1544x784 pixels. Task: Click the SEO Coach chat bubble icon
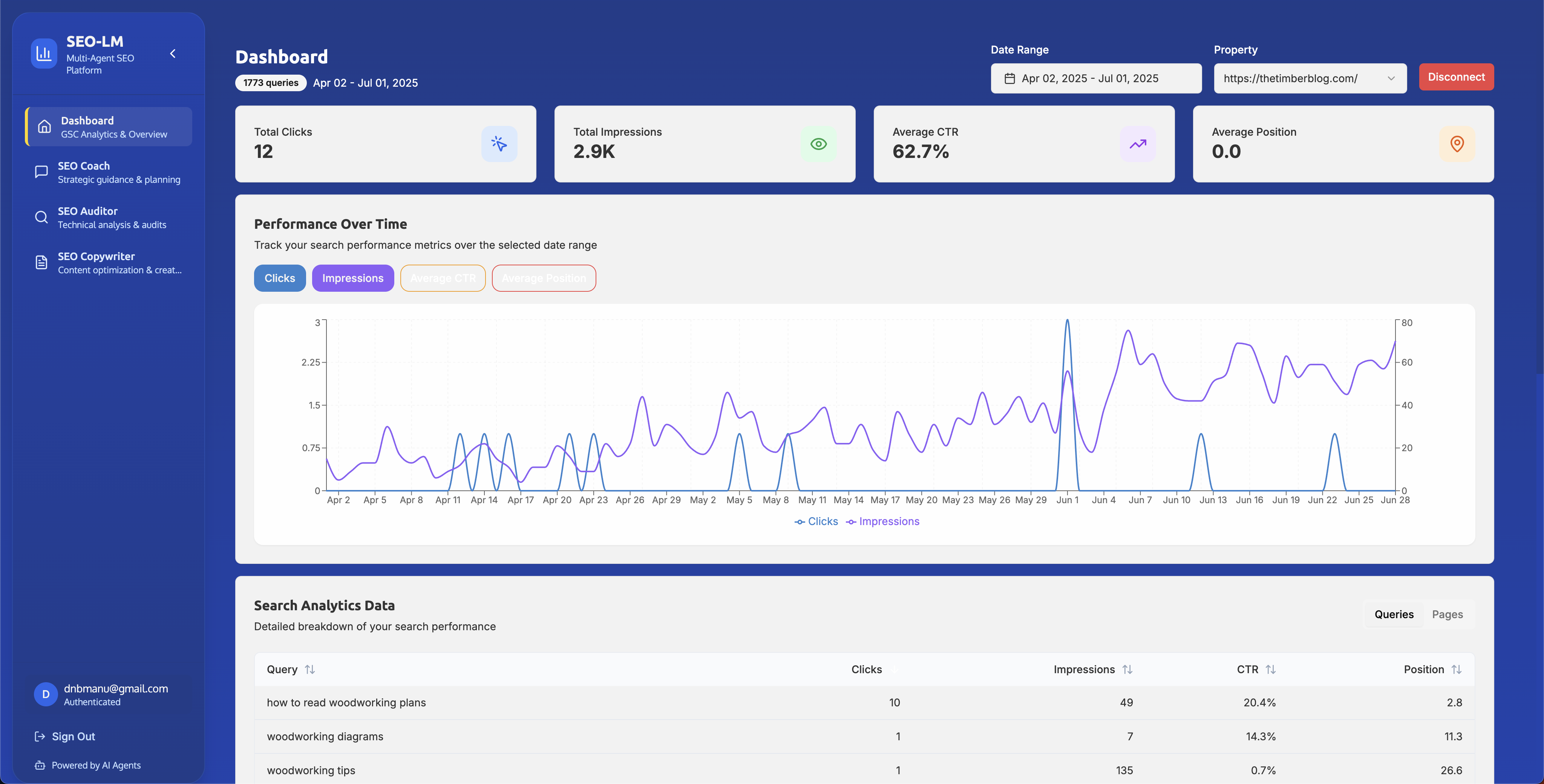41,172
